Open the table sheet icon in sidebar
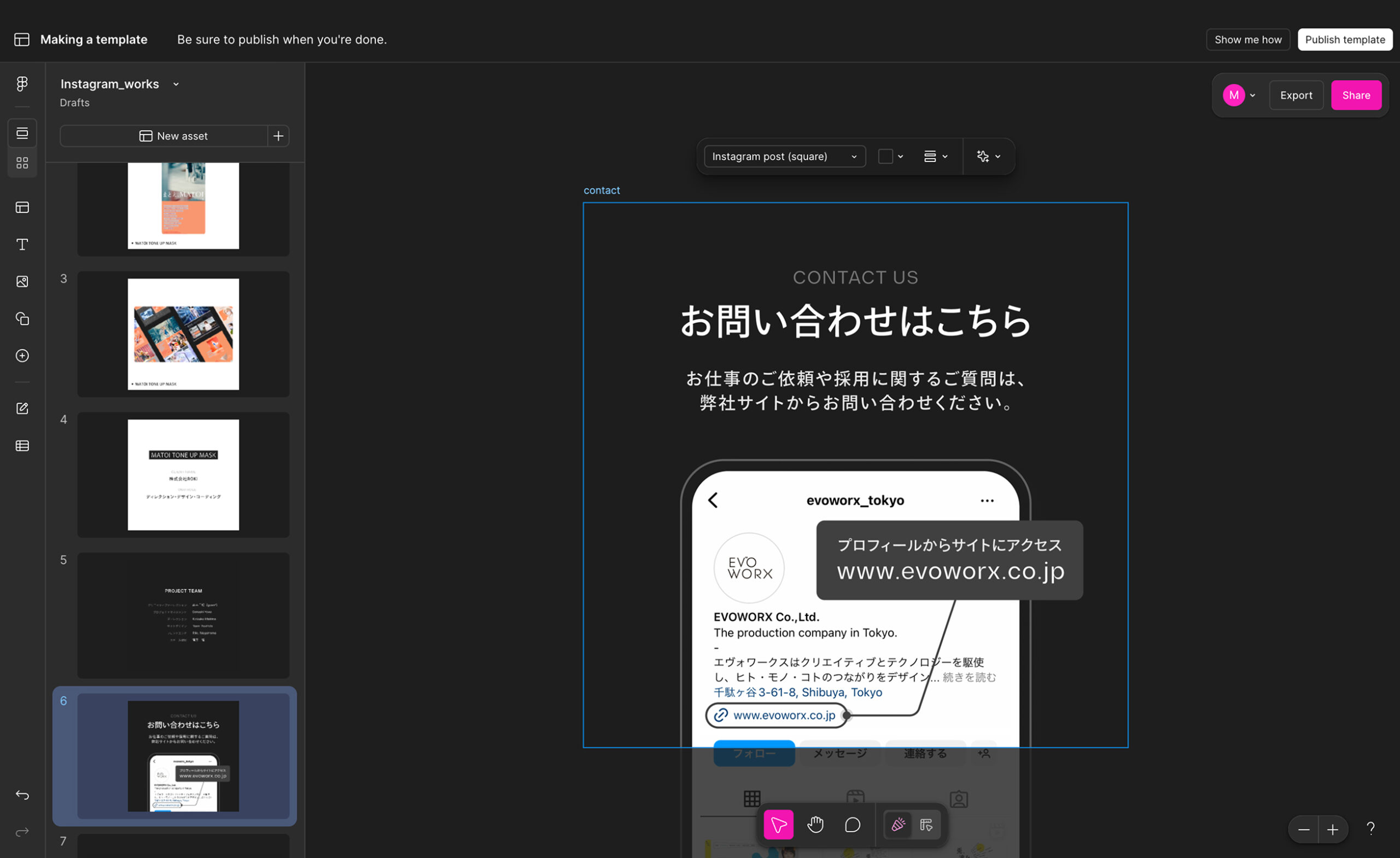The image size is (1400, 858). tap(22, 446)
